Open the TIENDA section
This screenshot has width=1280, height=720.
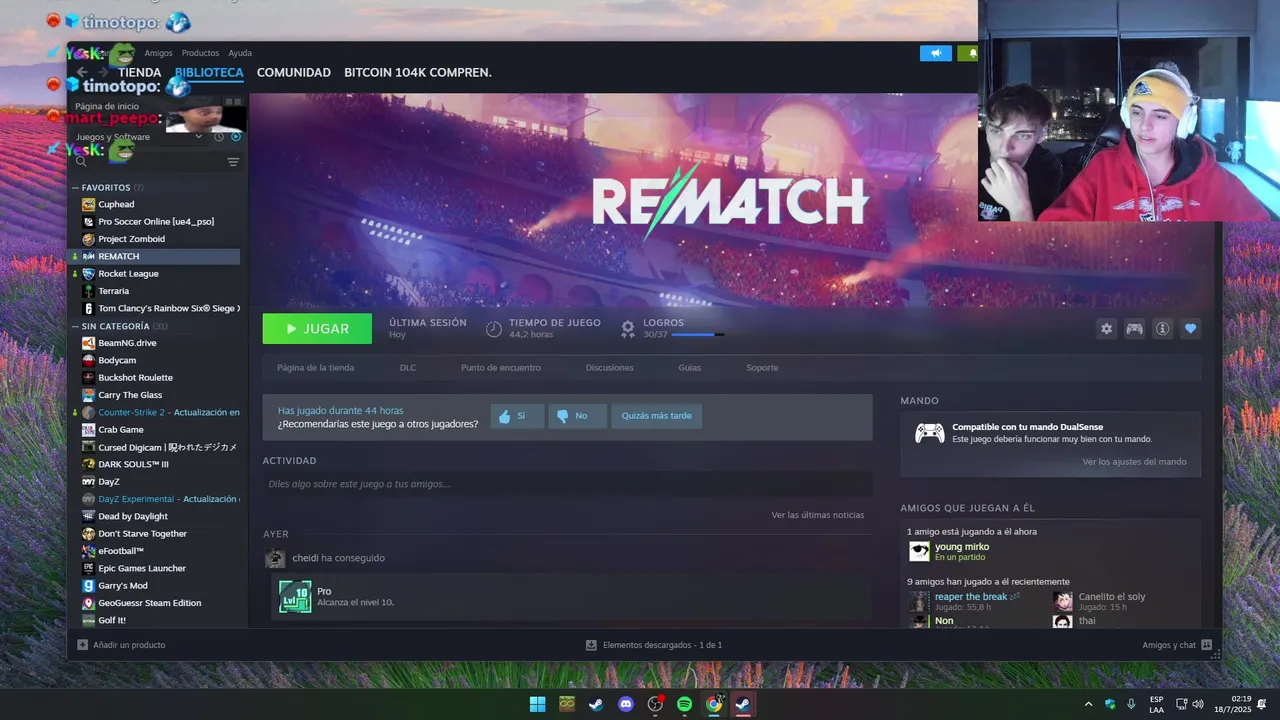(x=140, y=73)
